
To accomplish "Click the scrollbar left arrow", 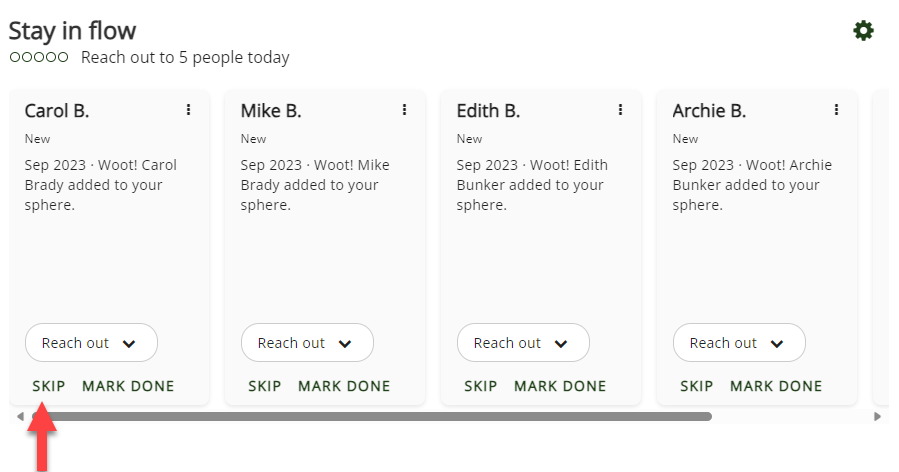I will point(20,416).
